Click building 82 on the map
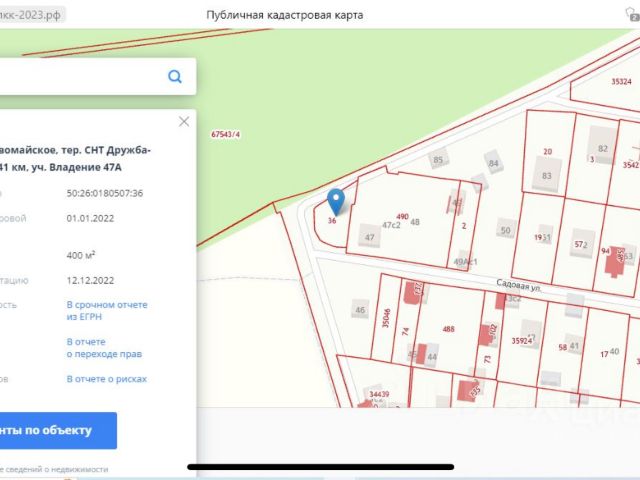The width and height of the screenshot is (640, 480). coord(602,145)
